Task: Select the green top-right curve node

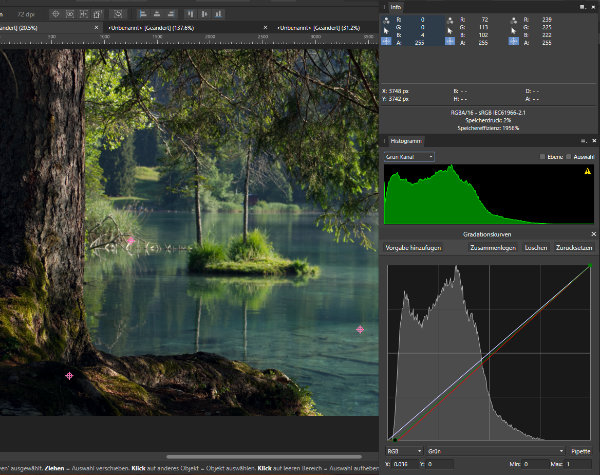Action: (x=590, y=265)
